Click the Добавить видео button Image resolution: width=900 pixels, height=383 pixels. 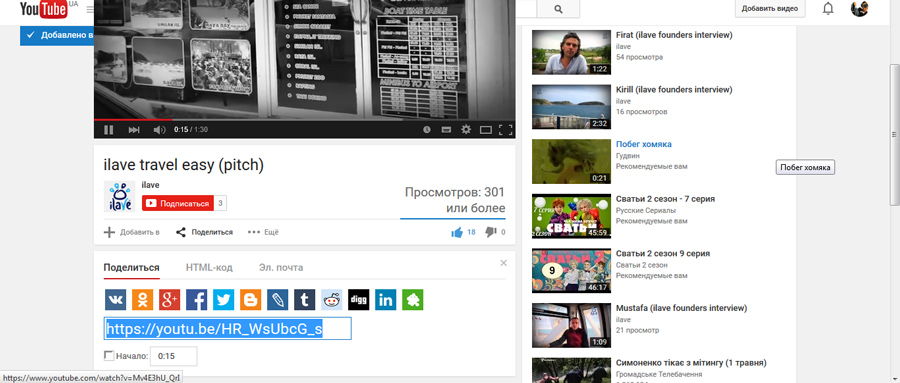[770, 9]
